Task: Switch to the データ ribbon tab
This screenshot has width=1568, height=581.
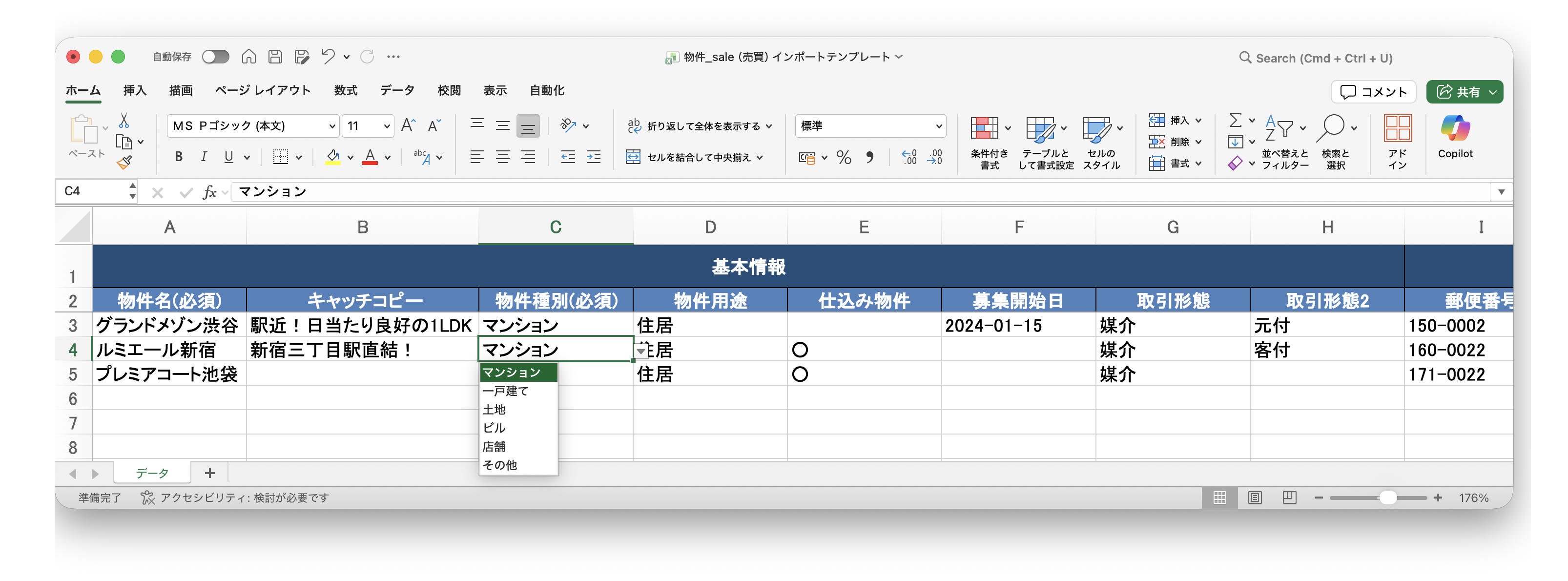Action: coord(397,90)
